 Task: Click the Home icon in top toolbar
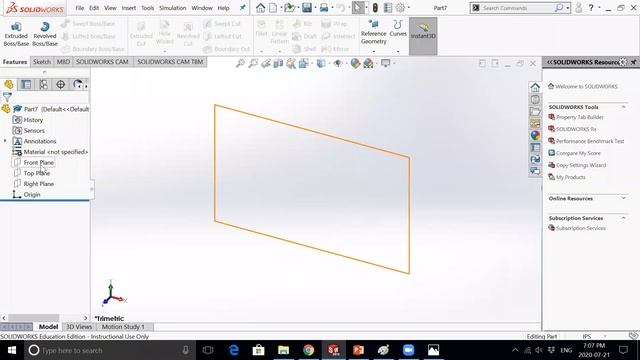coord(260,8)
